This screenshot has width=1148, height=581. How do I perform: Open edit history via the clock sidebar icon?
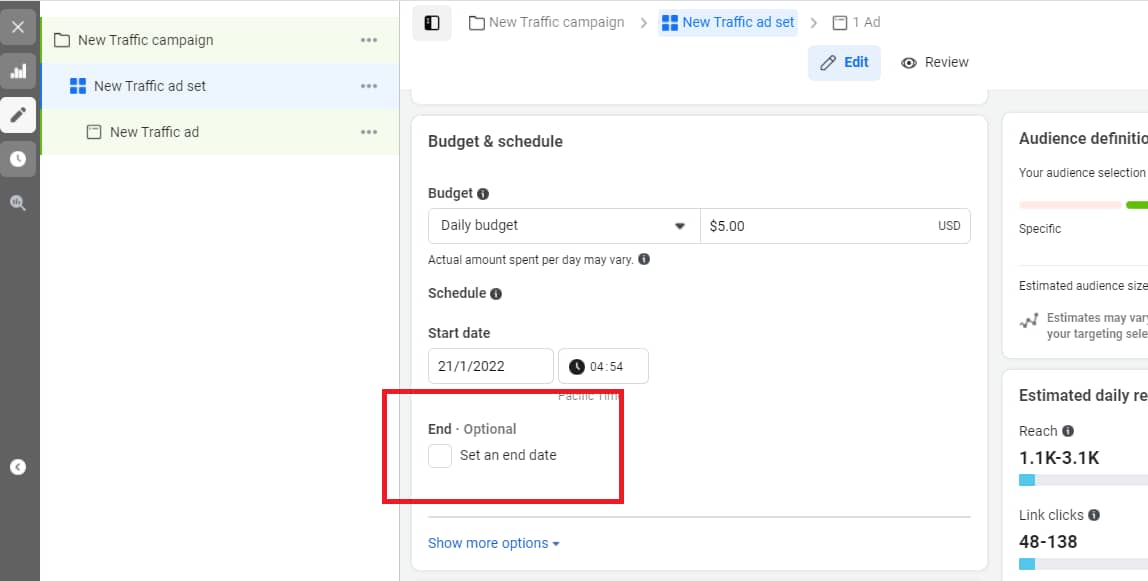click(17, 158)
